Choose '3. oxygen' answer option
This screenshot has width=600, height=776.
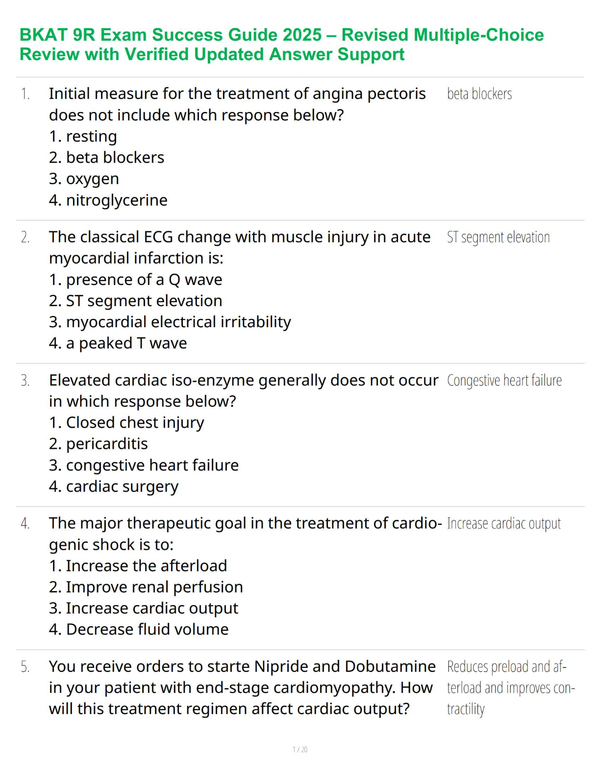coord(84,179)
